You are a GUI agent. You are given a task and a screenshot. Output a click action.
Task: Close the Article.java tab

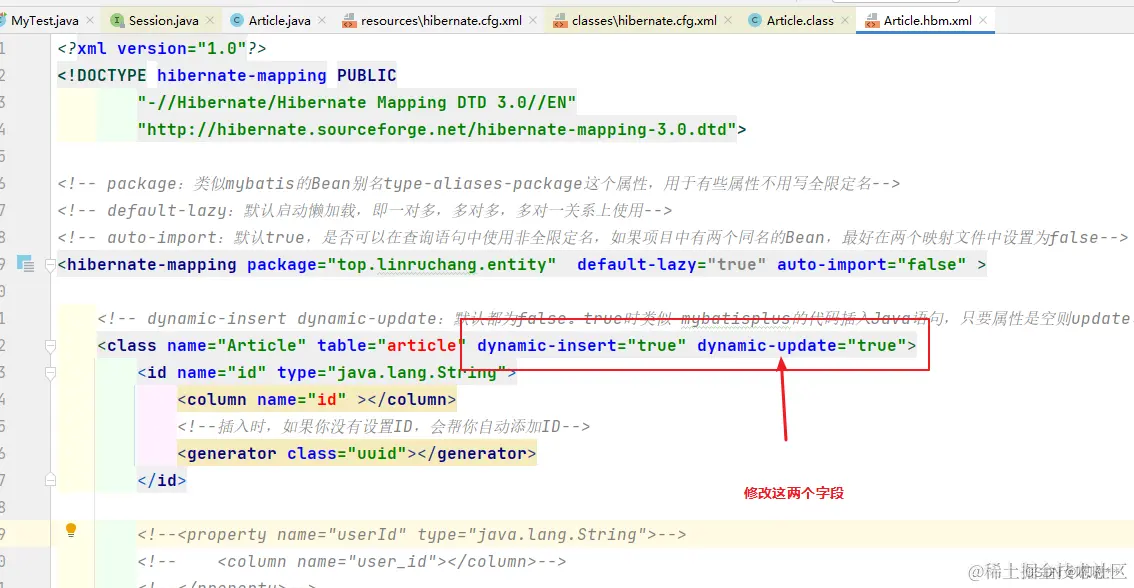[322, 20]
